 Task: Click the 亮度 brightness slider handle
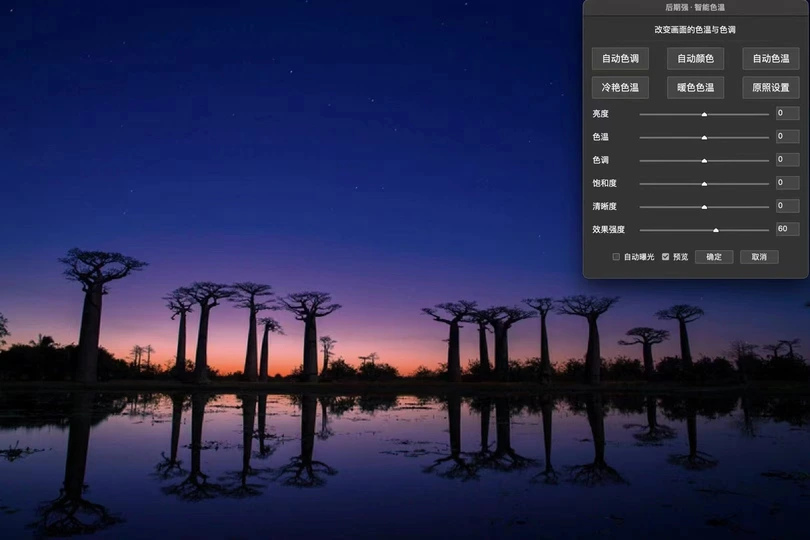pos(704,114)
